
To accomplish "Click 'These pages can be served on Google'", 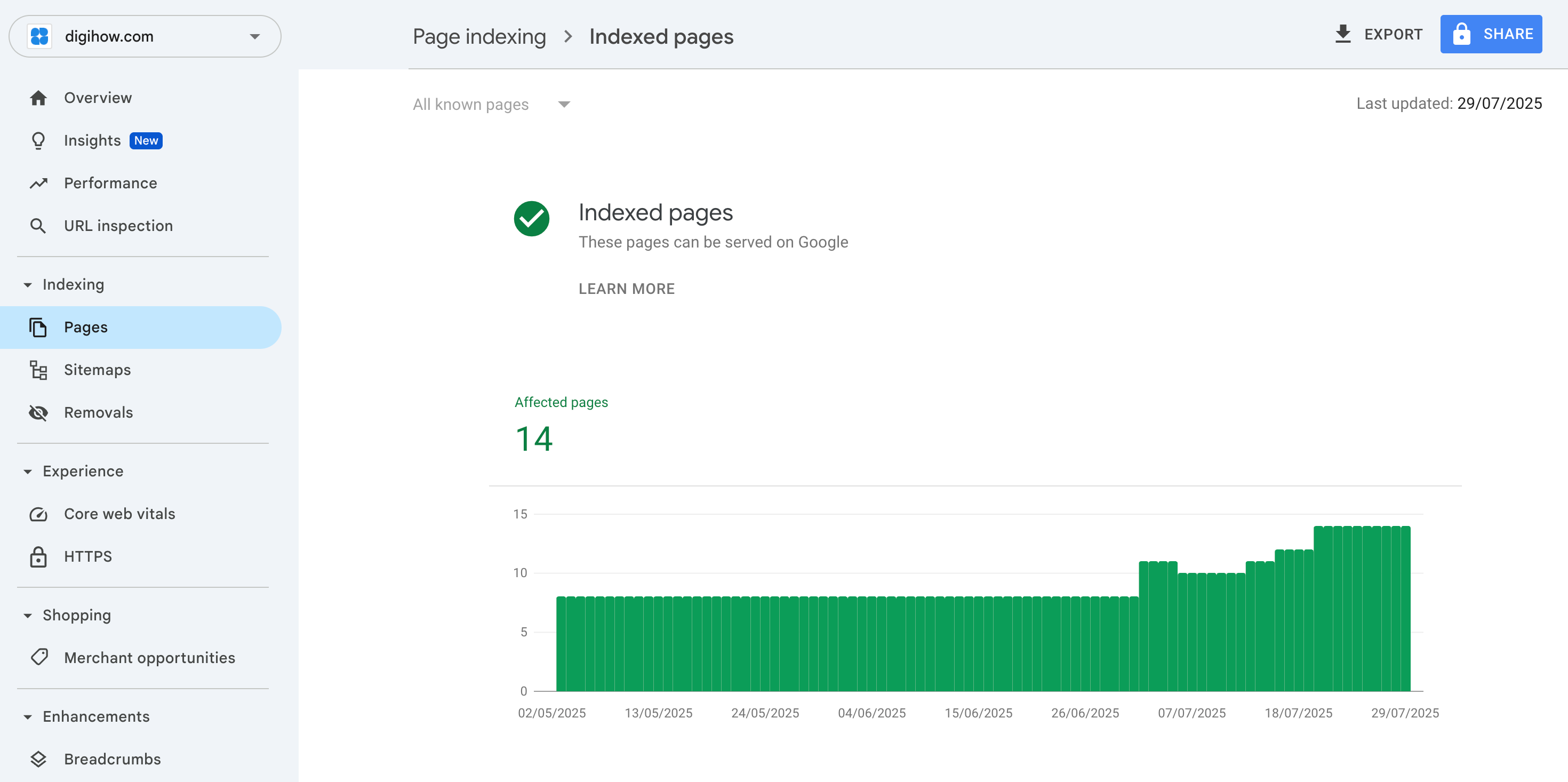I will pyautogui.click(x=713, y=242).
